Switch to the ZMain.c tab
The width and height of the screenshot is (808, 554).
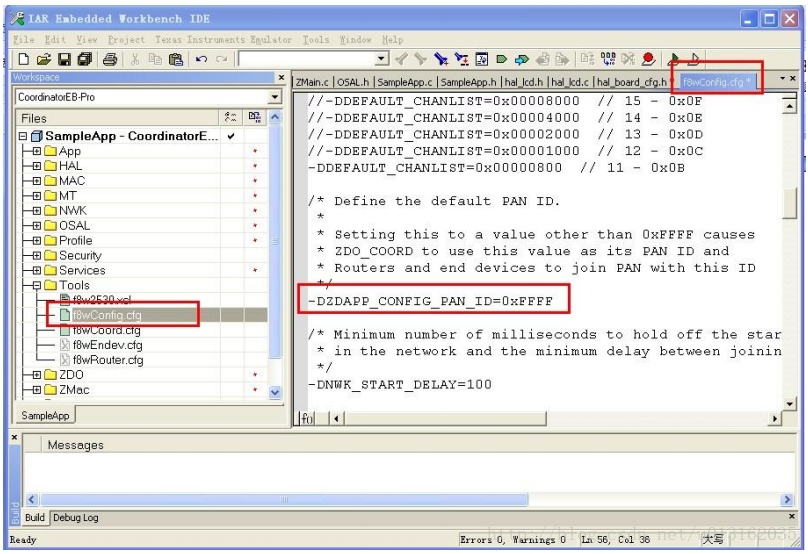point(312,82)
